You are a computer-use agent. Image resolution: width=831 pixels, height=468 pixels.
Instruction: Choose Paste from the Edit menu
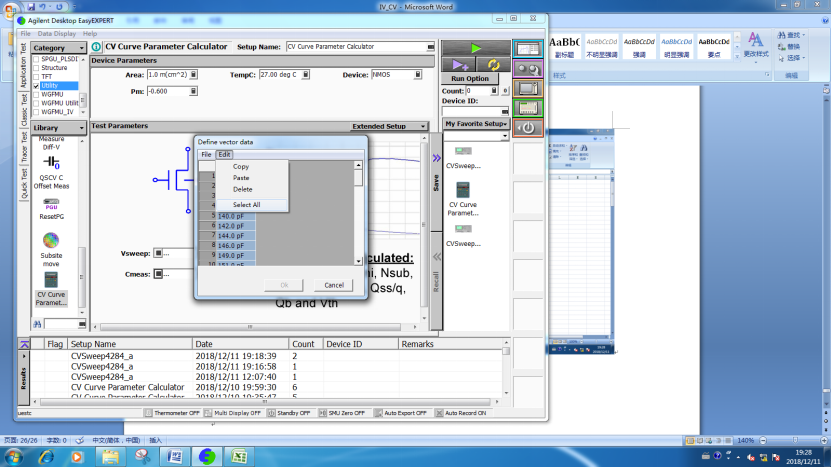[x=241, y=178]
